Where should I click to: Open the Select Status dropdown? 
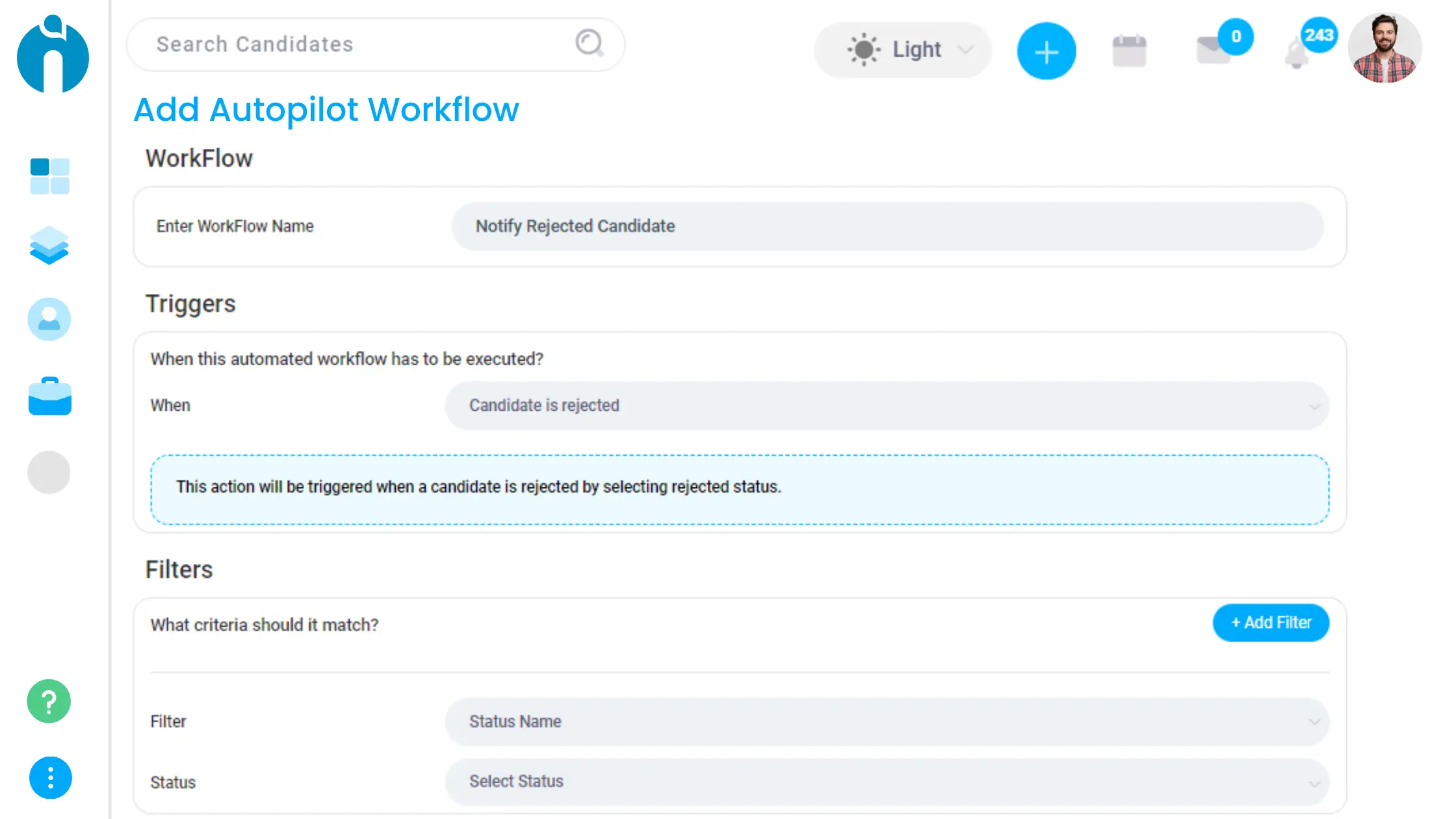[887, 781]
